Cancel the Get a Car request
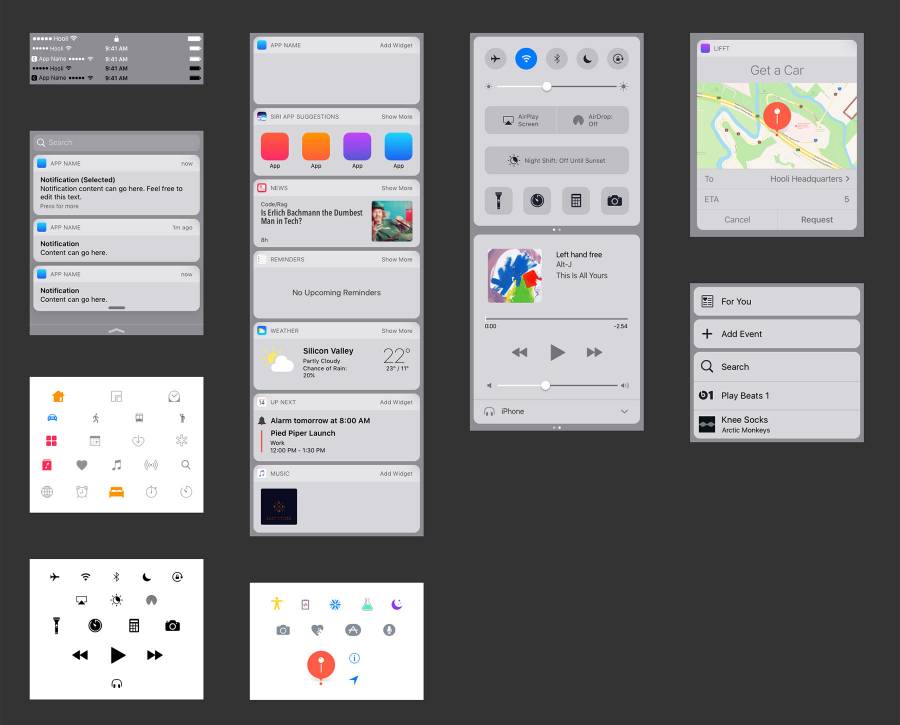 (737, 219)
